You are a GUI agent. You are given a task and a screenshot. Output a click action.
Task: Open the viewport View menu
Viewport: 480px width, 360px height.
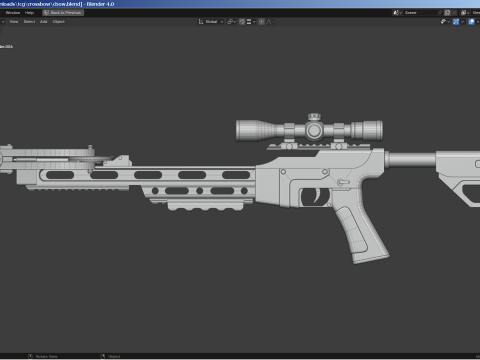point(14,22)
